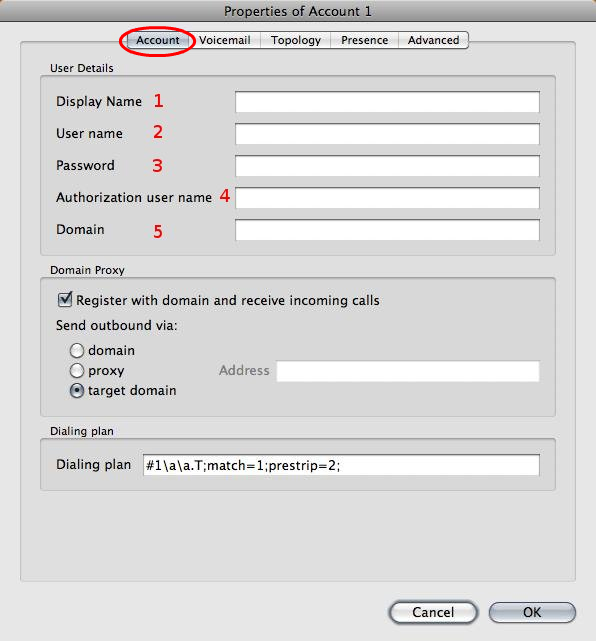Uncheck Register with domain and receive incoming calls

click(x=65, y=300)
